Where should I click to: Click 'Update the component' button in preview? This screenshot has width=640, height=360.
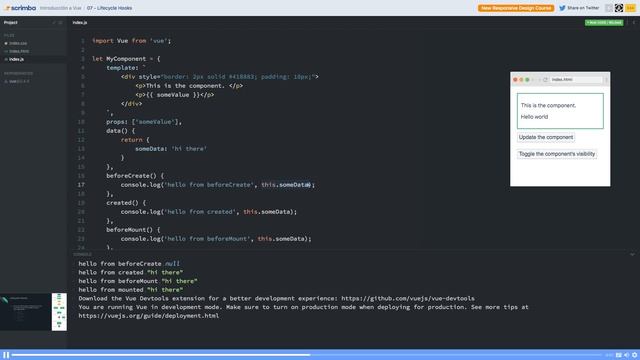point(546,137)
